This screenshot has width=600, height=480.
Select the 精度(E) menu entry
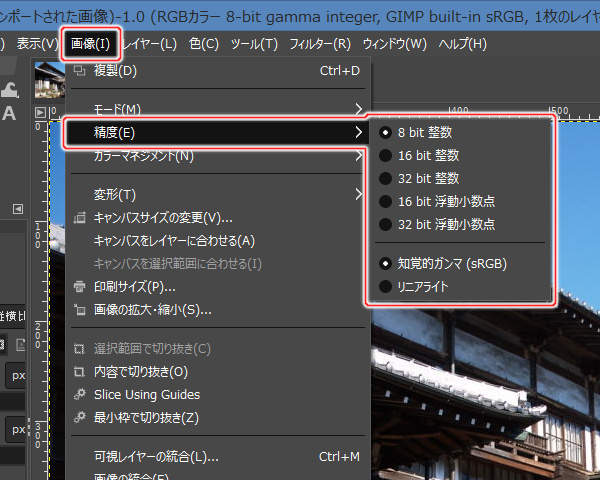pyautogui.click(x=217, y=132)
